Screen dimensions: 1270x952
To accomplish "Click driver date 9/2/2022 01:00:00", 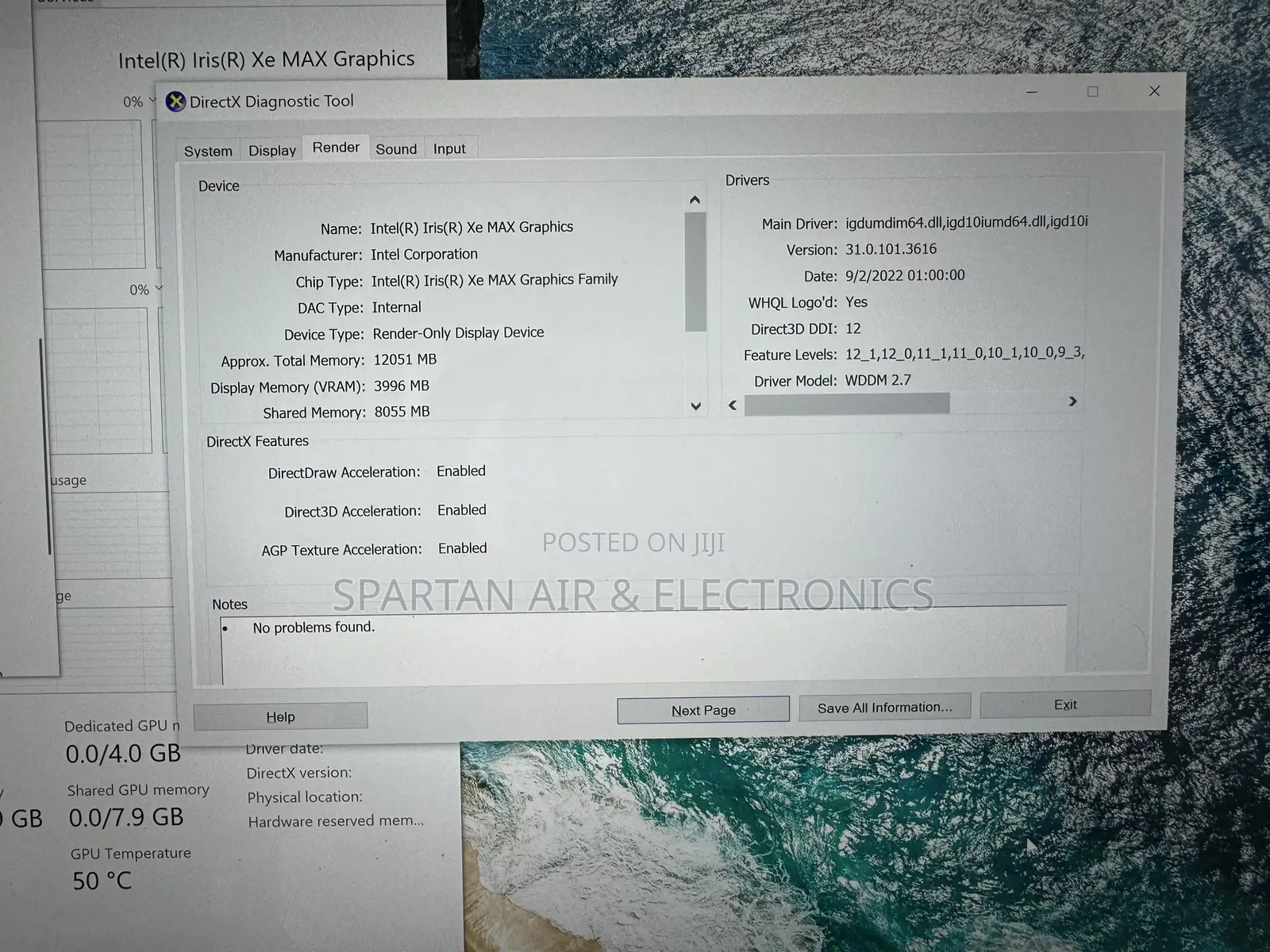I will pos(905,275).
